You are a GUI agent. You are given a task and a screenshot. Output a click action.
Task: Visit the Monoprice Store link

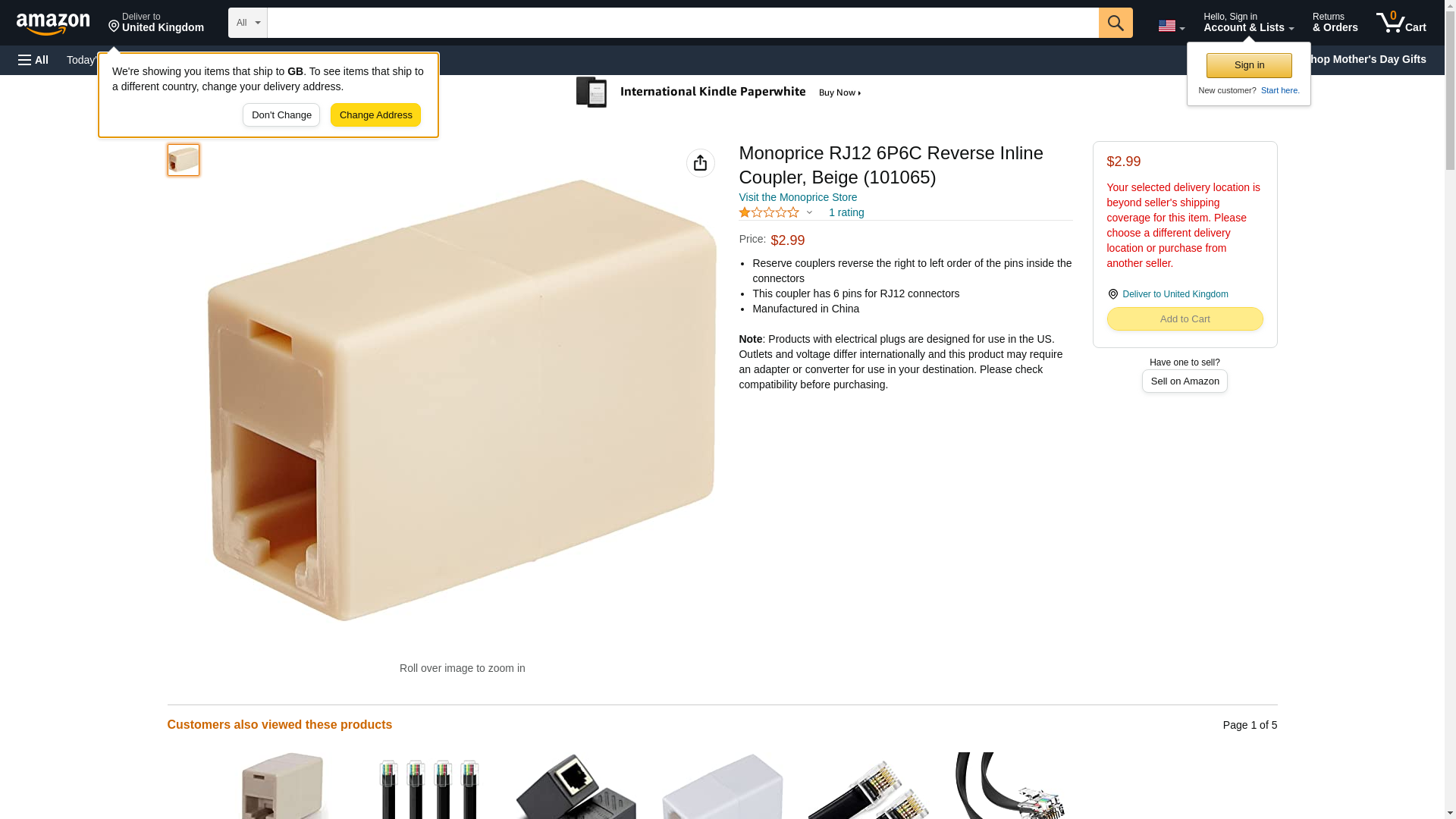798,197
